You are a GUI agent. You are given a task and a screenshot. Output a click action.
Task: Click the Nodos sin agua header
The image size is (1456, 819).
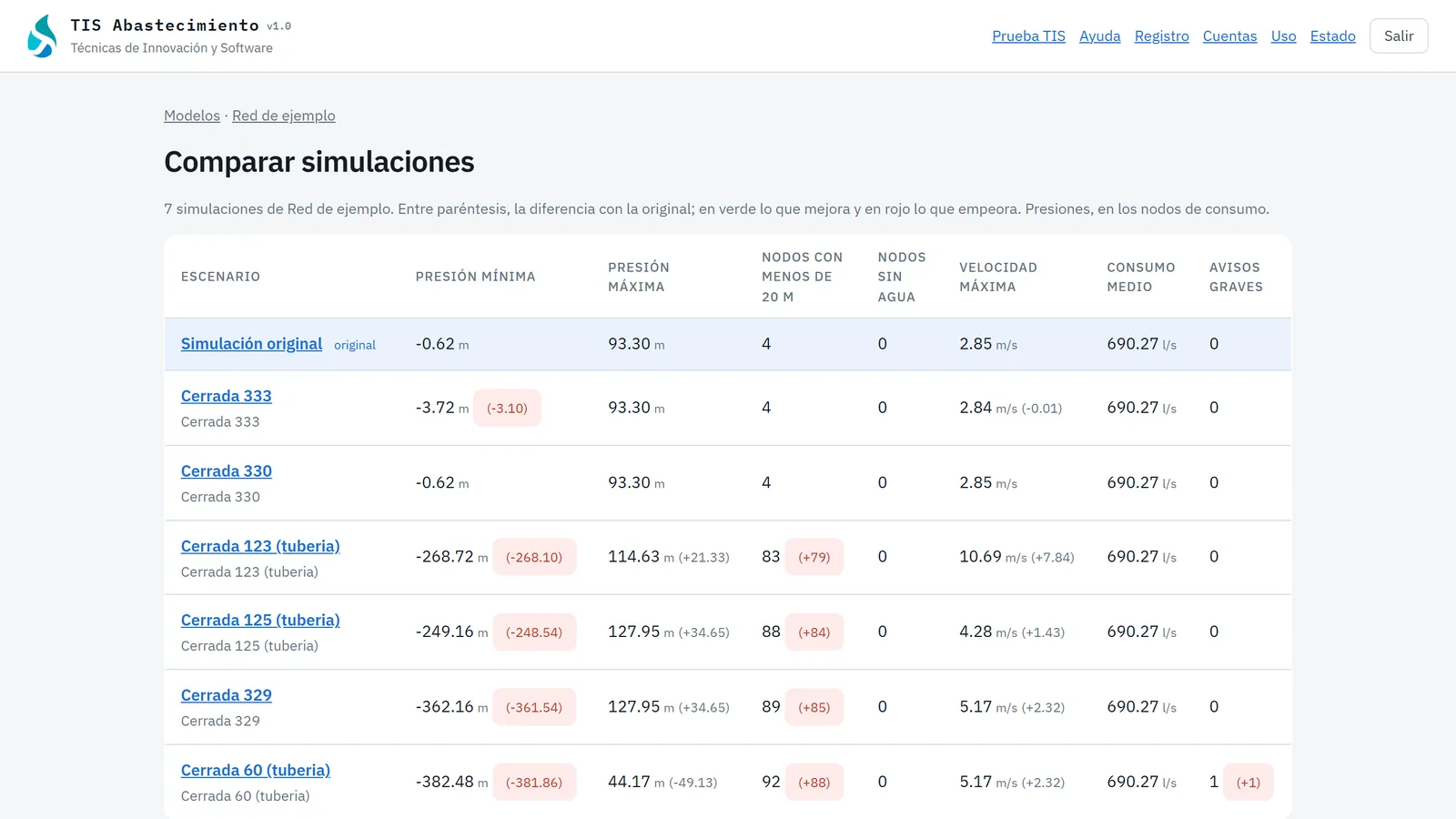[902, 277]
